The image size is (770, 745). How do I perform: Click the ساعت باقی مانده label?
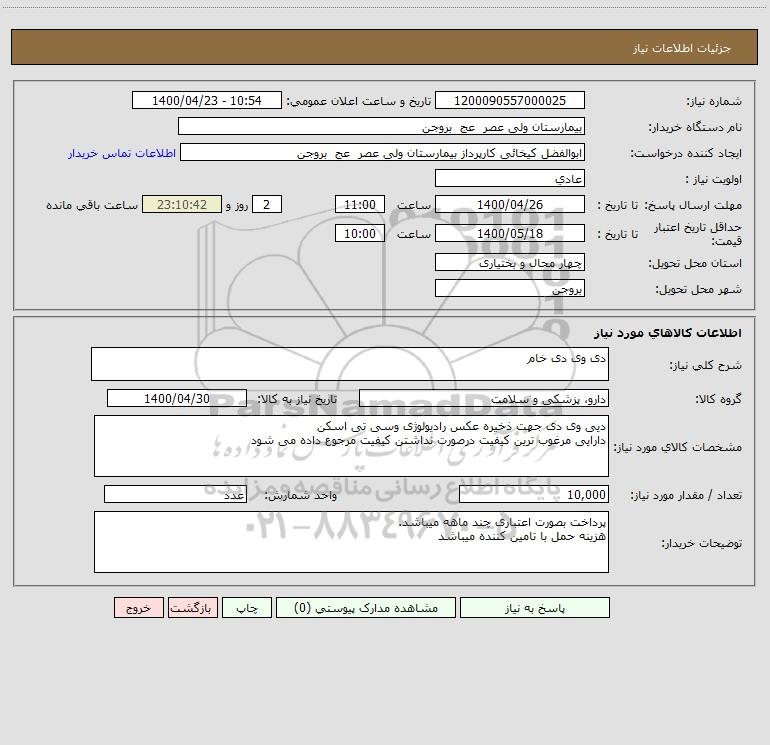pos(92,205)
